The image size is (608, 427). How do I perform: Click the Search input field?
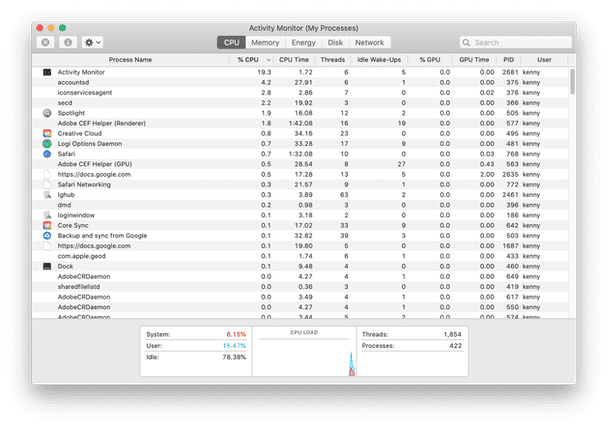(x=512, y=43)
